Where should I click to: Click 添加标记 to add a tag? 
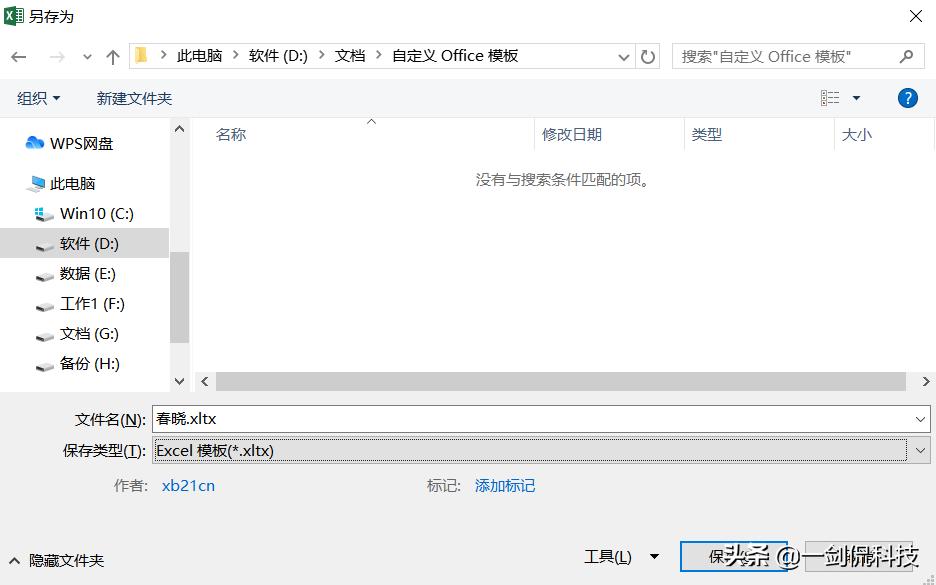pos(505,485)
